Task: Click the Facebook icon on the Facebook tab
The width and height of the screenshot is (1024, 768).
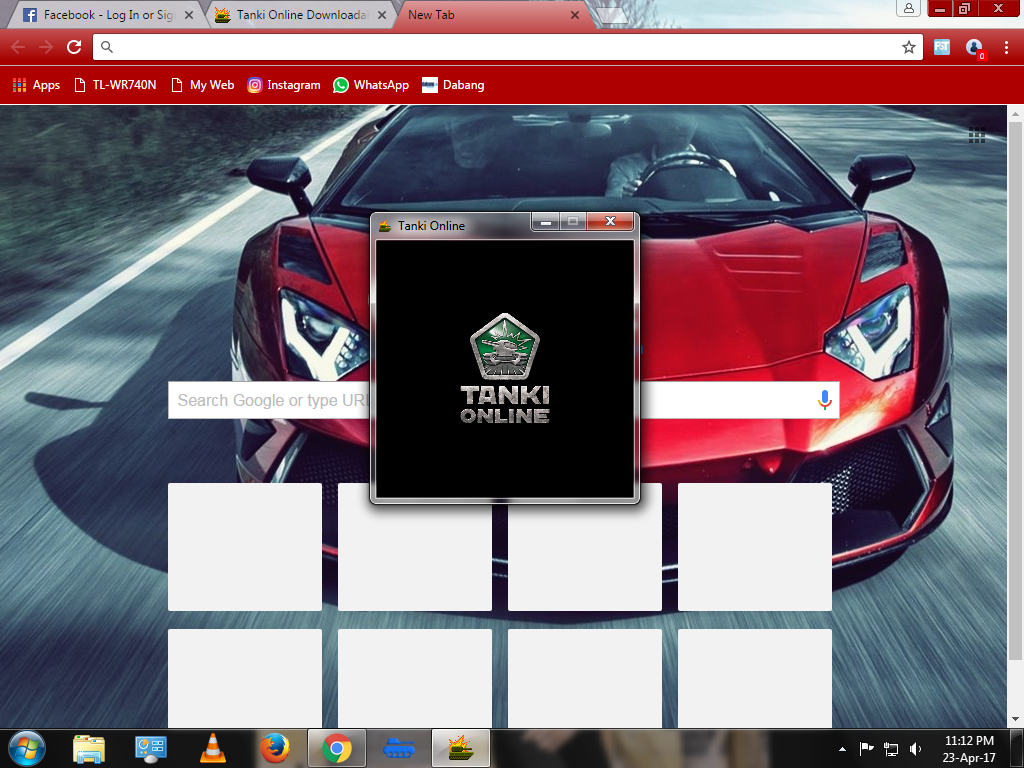Action: (28, 15)
